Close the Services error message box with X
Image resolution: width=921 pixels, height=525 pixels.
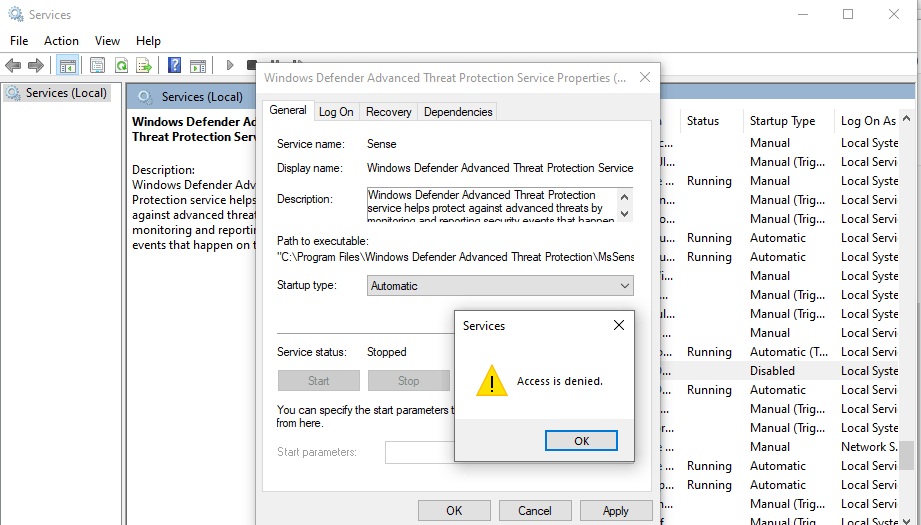(619, 325)
